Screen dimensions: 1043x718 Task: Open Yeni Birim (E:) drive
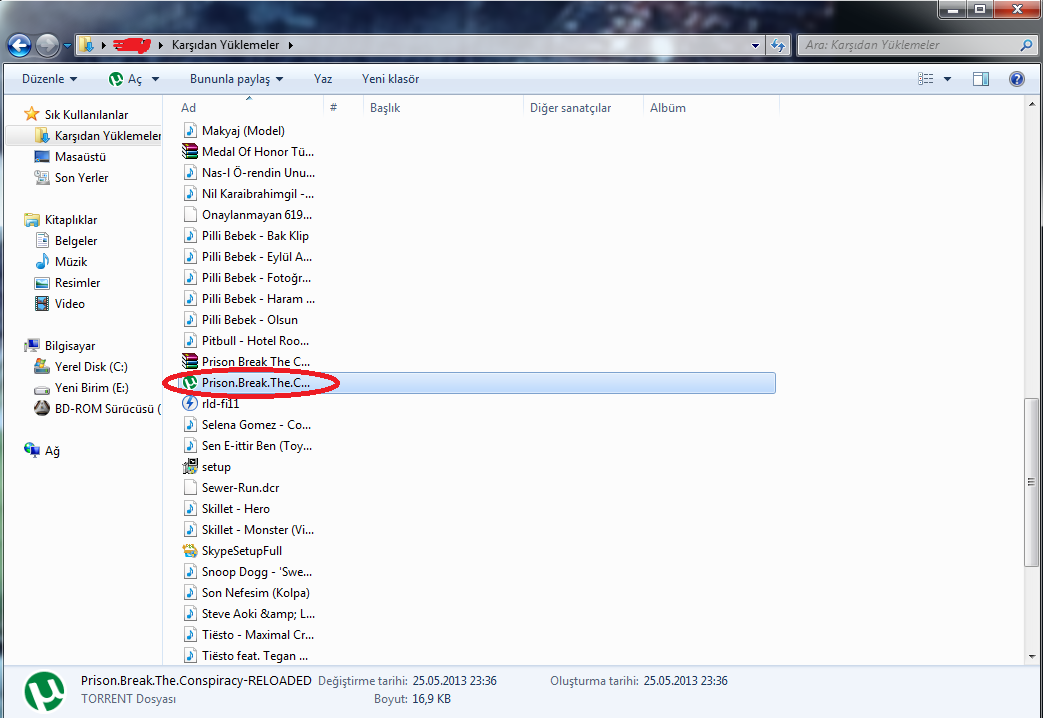(81, 388)
